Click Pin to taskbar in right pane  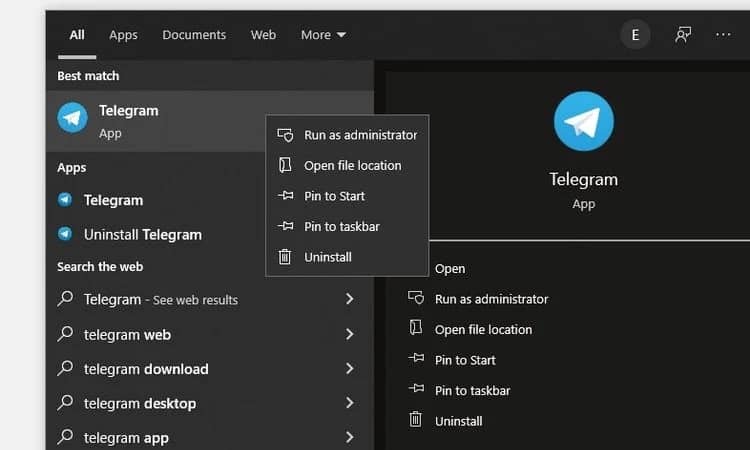tap(472, 391)
